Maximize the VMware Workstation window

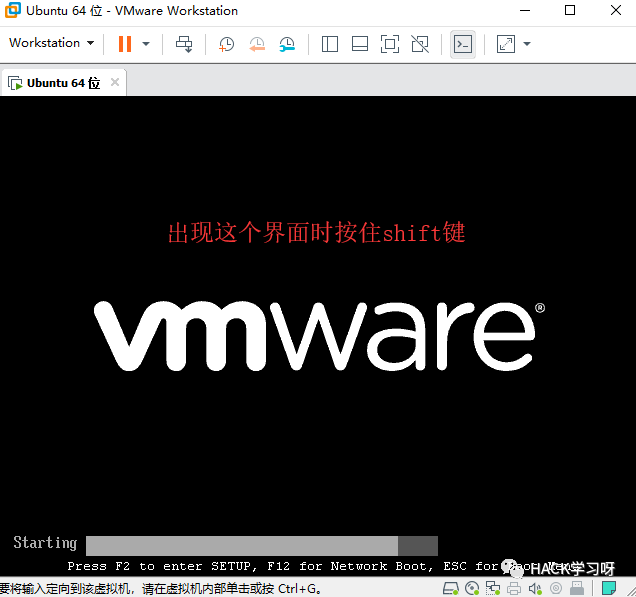(x=570, y=10)
